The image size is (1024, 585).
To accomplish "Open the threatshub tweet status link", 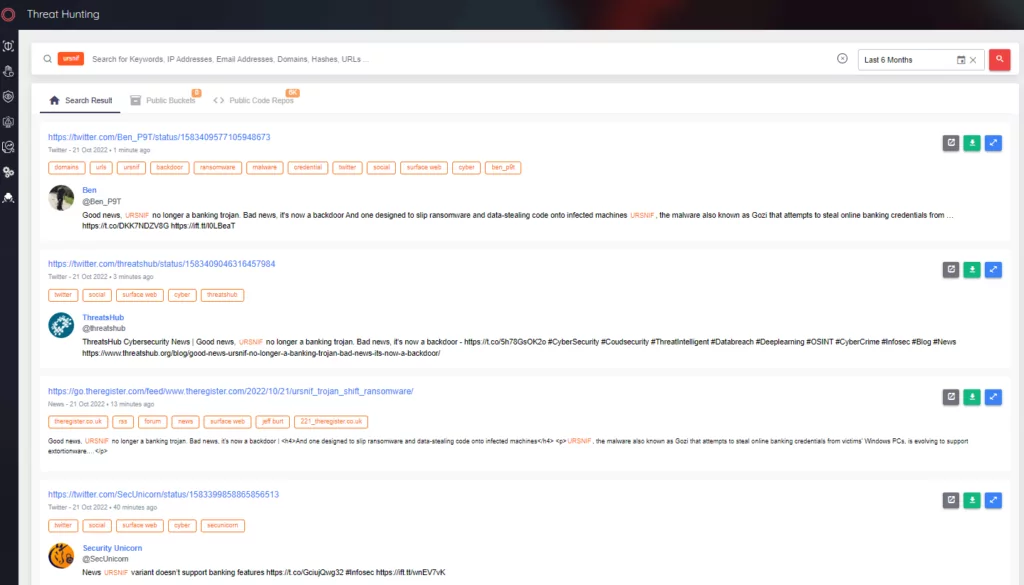I will [161, 264].
